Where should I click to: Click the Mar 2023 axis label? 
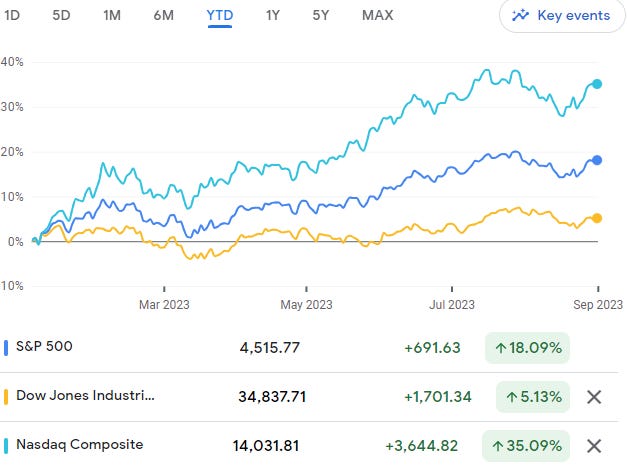[x=164, y=305]
